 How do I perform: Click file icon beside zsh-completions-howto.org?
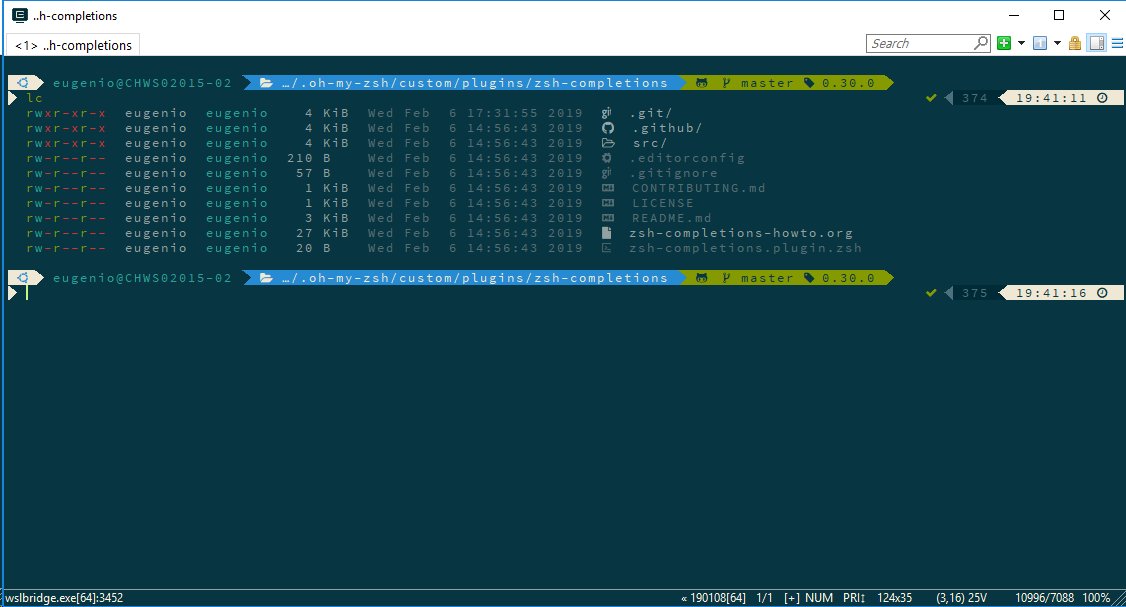(607, 233)
